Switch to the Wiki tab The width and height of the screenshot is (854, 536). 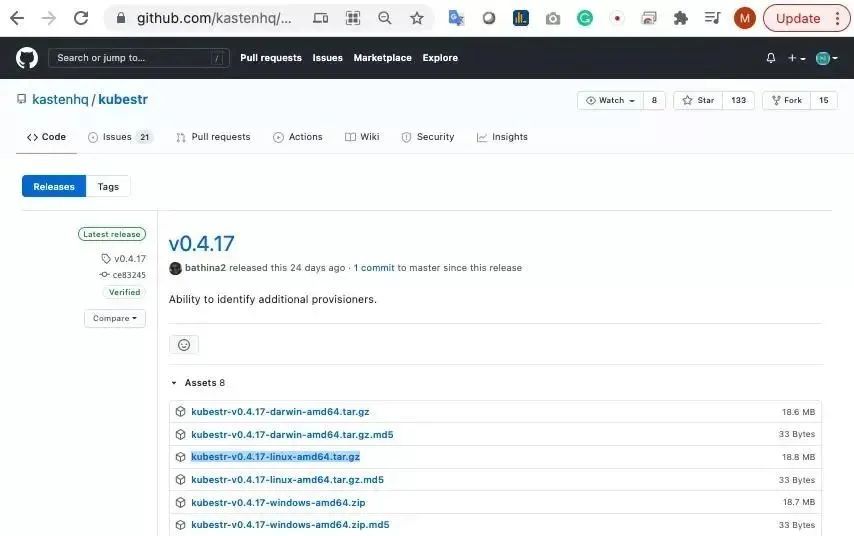click(362, 137)
